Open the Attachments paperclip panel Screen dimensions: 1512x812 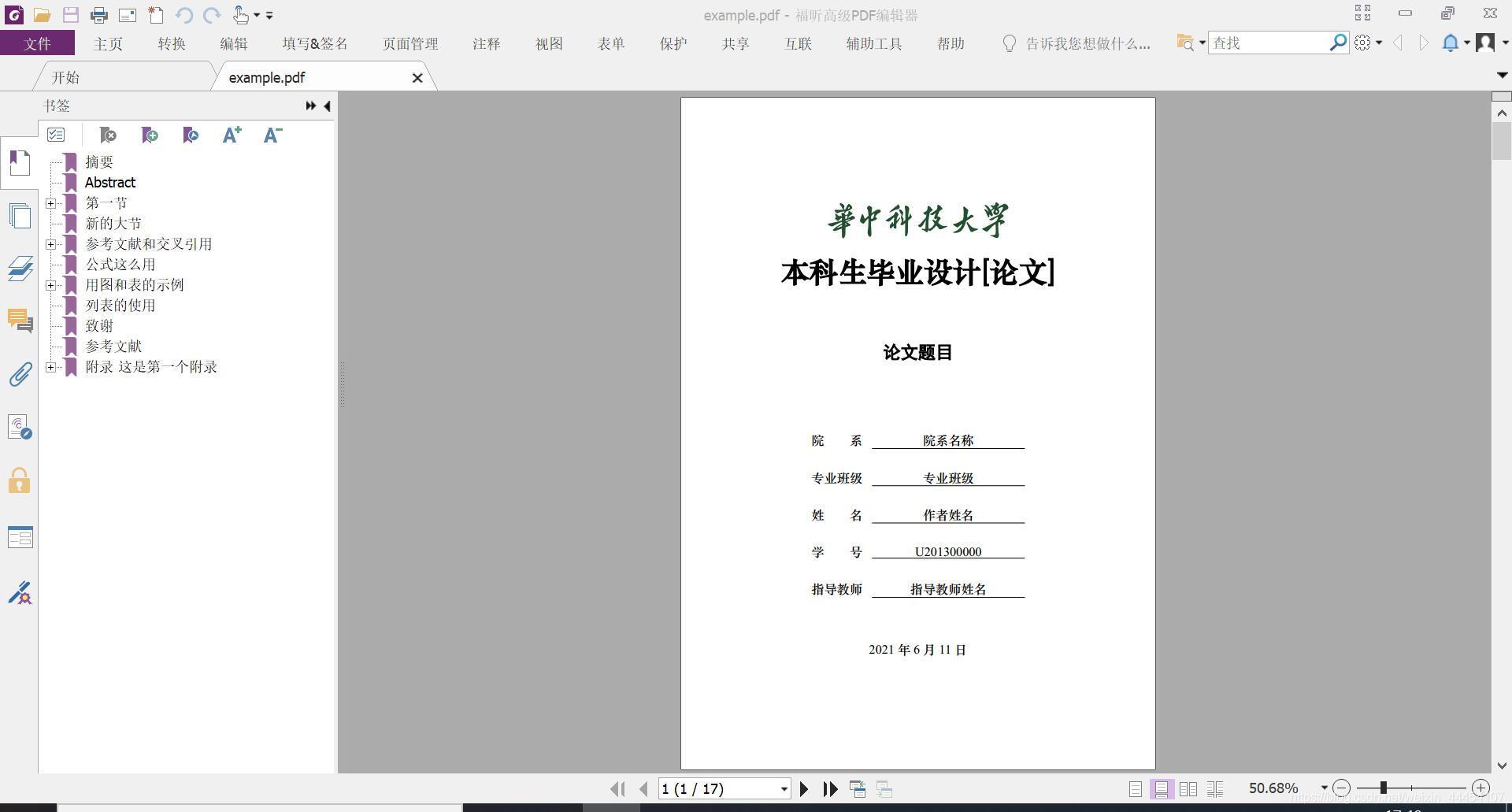[x=20, y=374]
